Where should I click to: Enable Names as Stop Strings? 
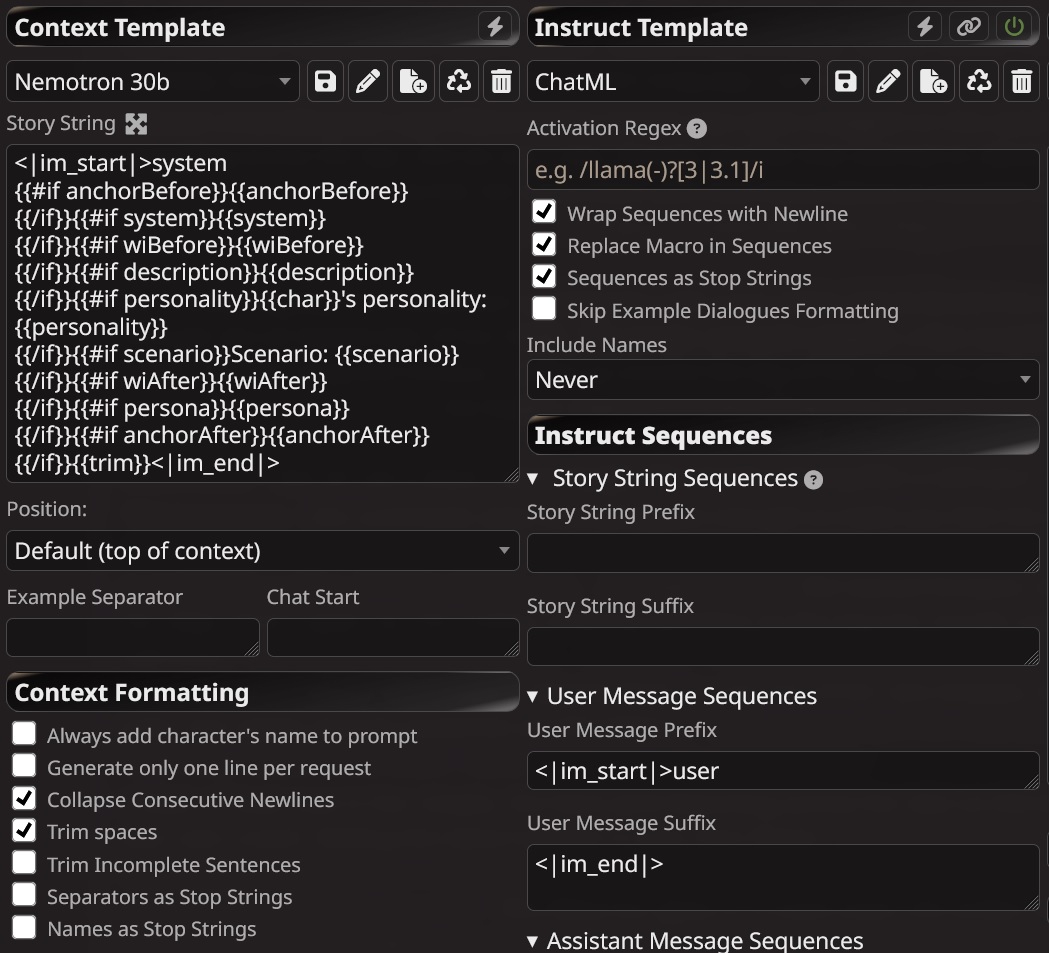coord(24,928)
